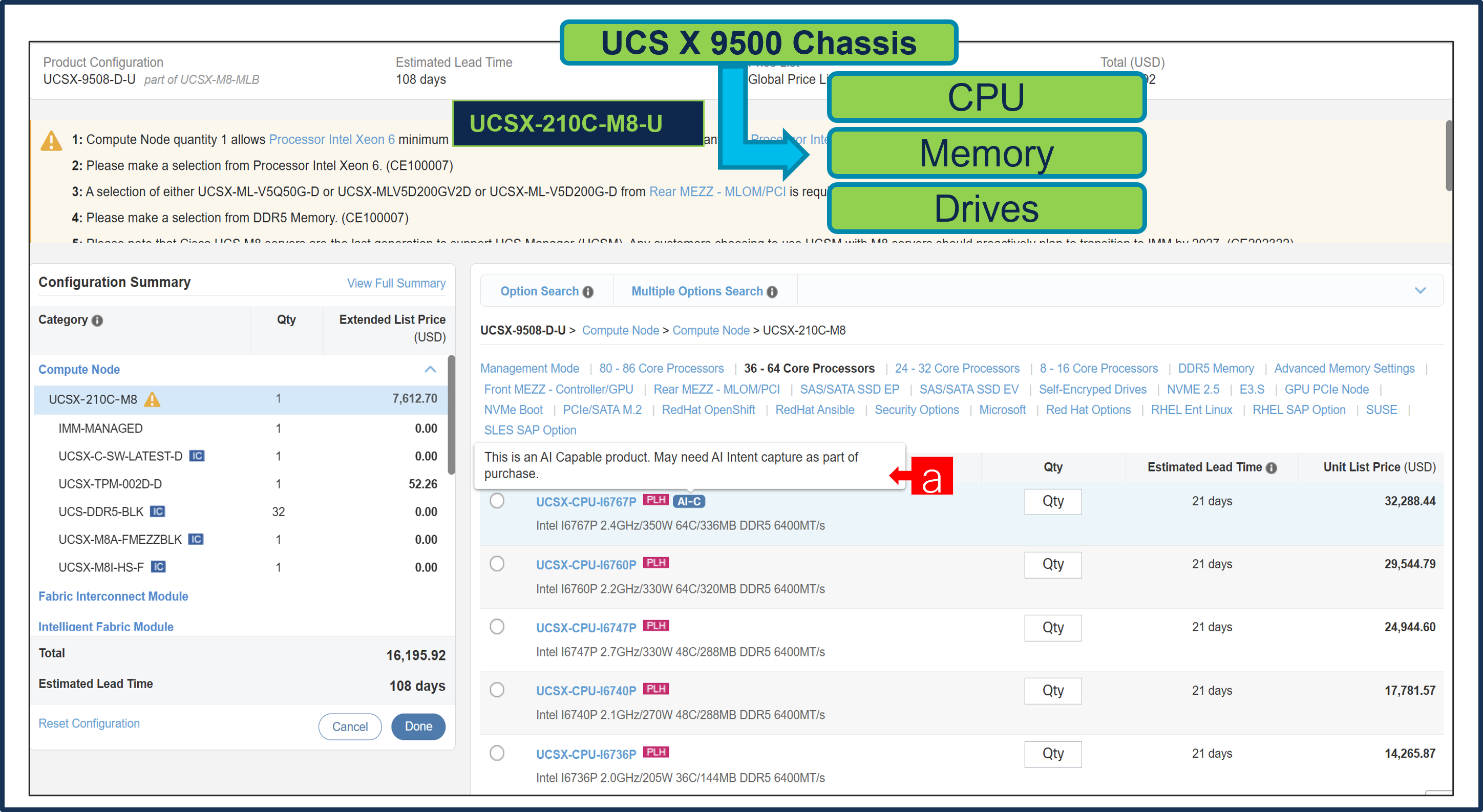The image size is (1483, 812).
Task: Click the info icon beside Estimated Lead Time column
Action: [1271, 468]
